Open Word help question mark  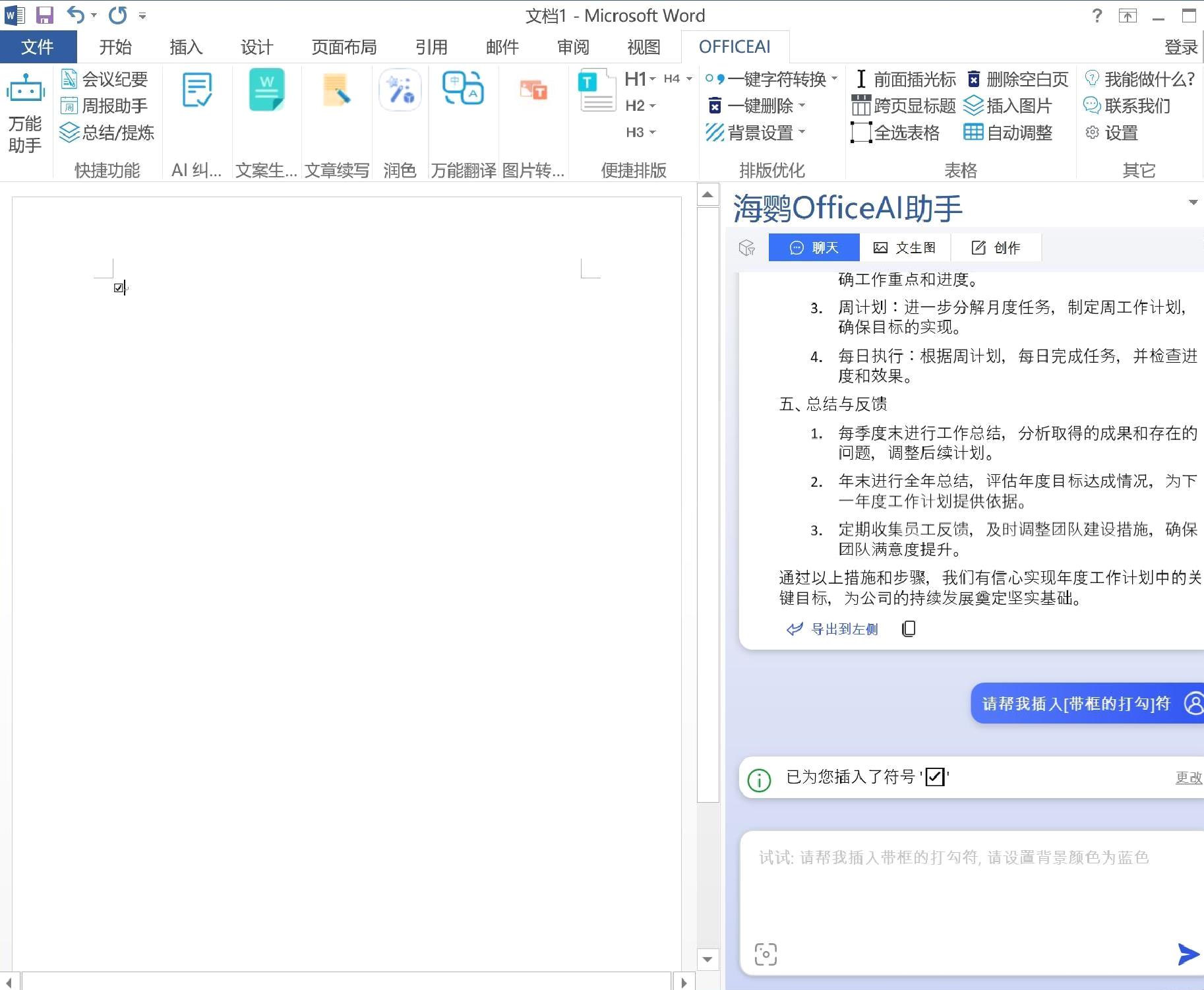pos(1097,15)
